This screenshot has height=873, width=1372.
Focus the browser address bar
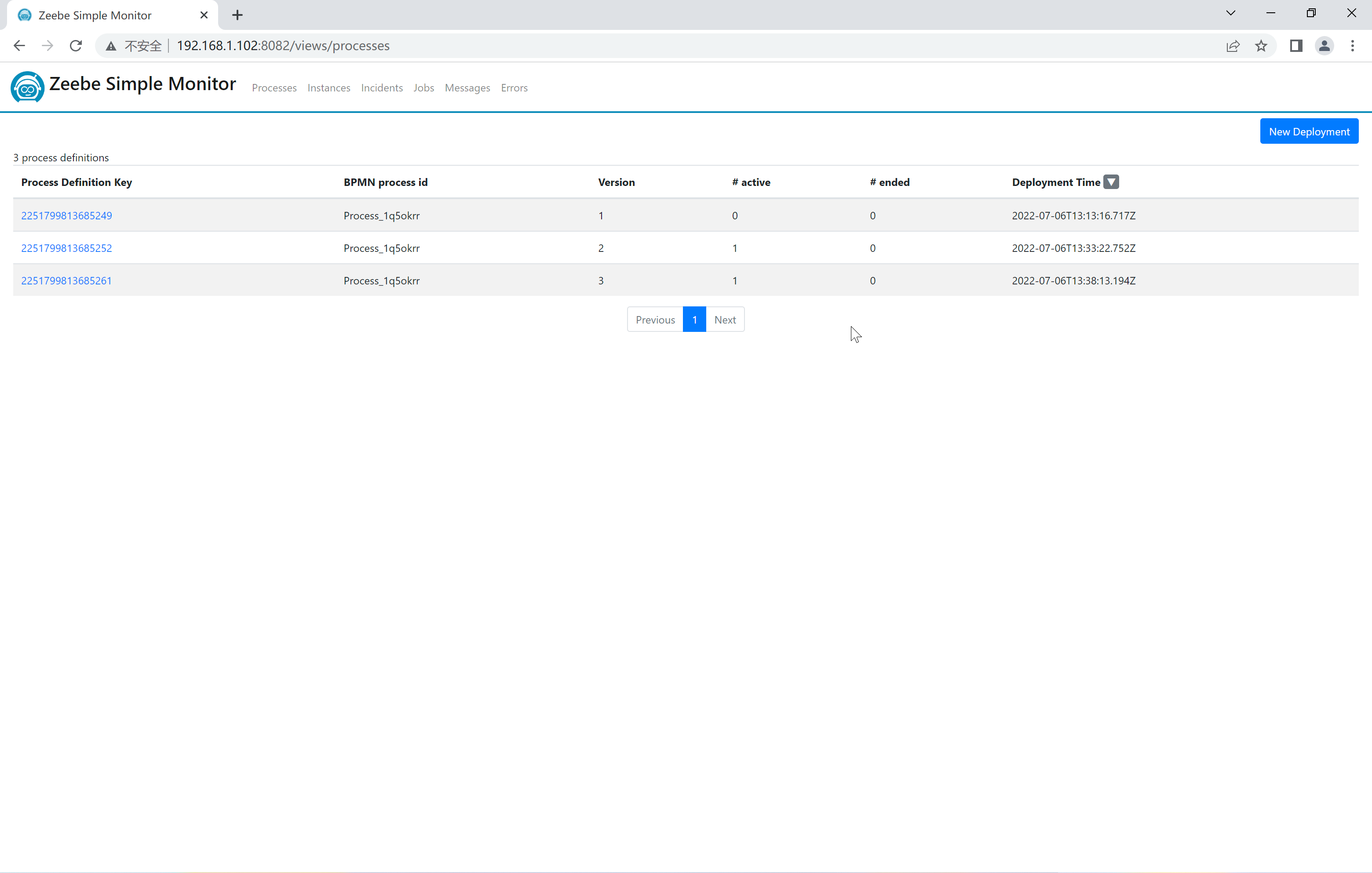pos(627,46)
